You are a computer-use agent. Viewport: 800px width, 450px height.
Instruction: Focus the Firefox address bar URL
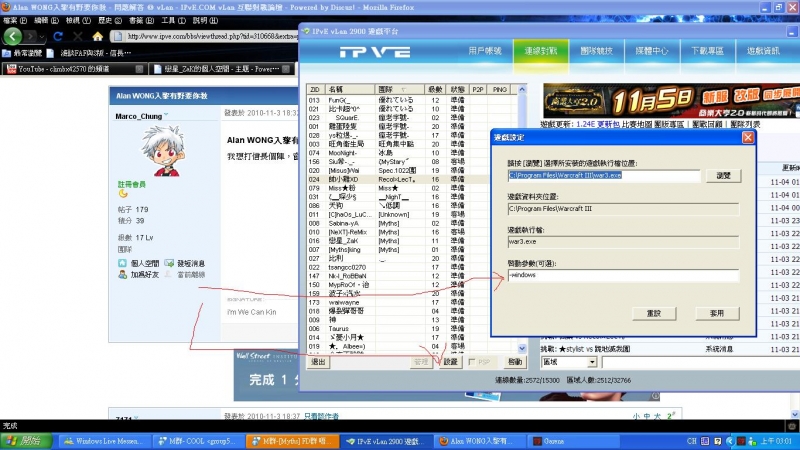tap(212, 36)
